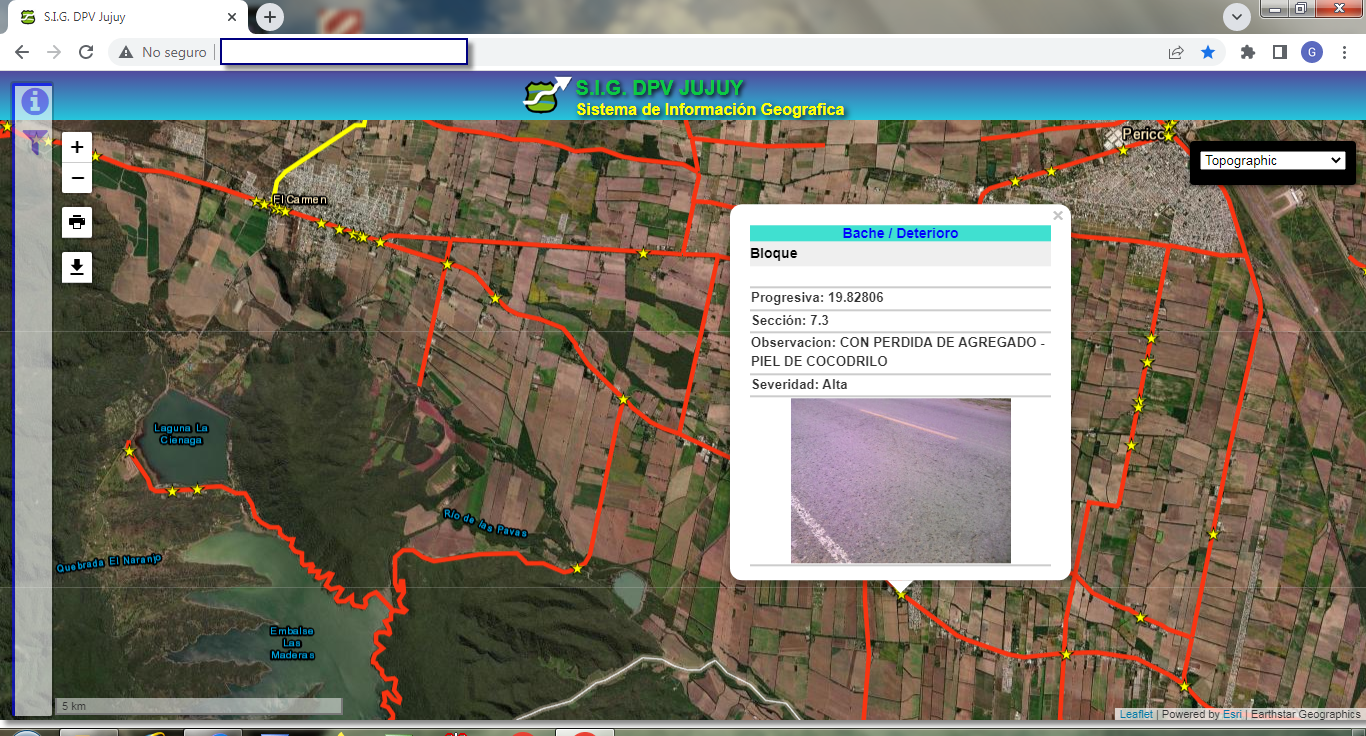Open the info panel icon in sidebar
This screenshot has width=1366, height=736.
coord(35,101)
